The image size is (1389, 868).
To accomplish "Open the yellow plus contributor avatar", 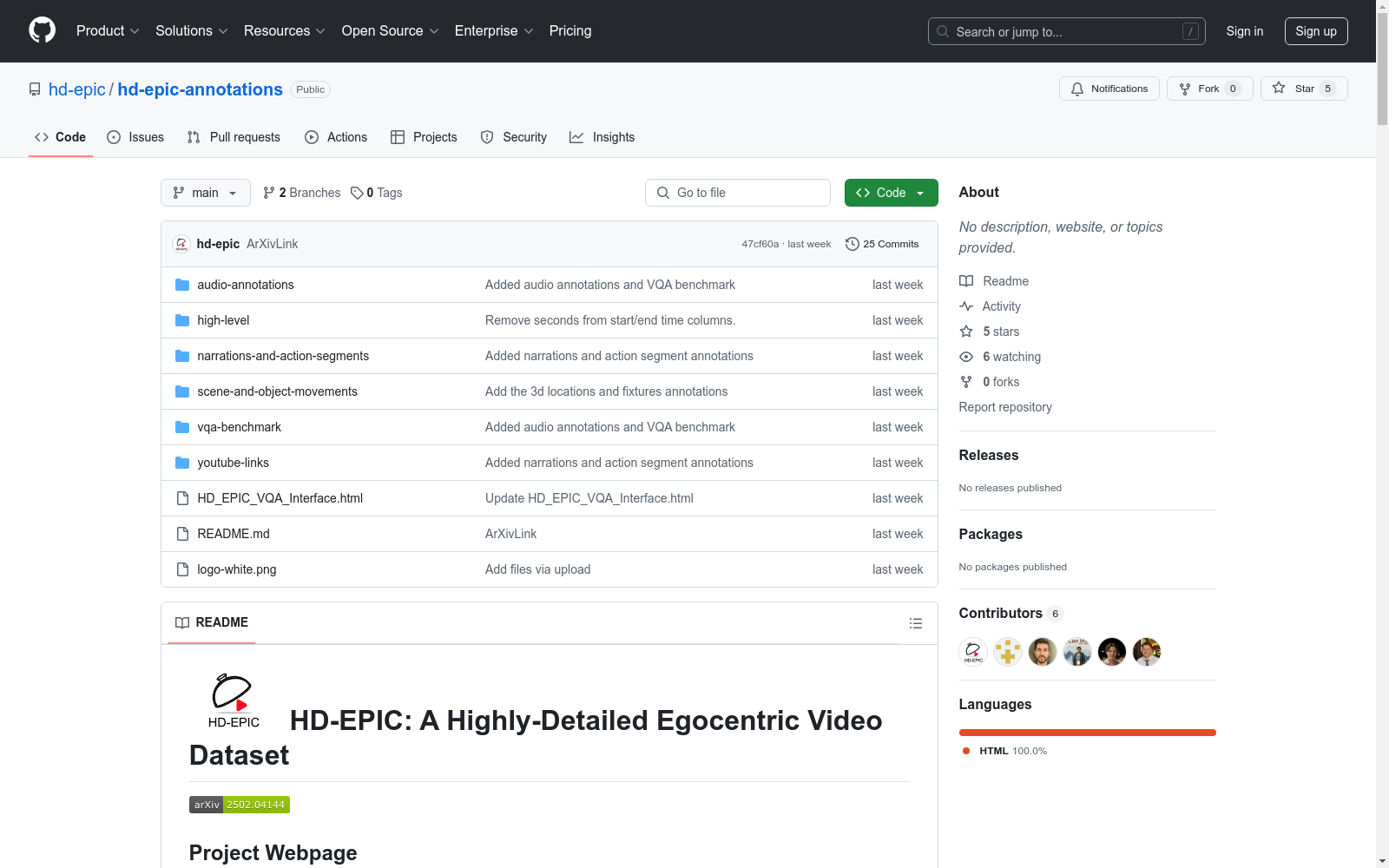I will click(x=1008, y=651).
